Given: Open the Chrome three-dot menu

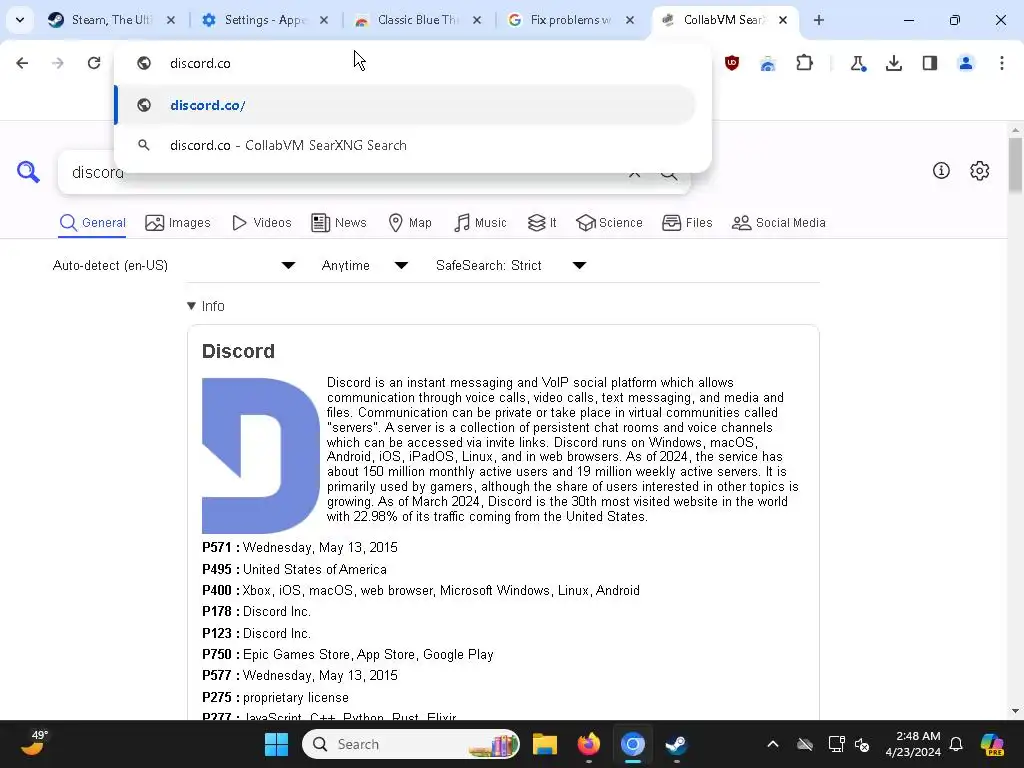Looking at the screenshot, I should tap(1001, 63).
